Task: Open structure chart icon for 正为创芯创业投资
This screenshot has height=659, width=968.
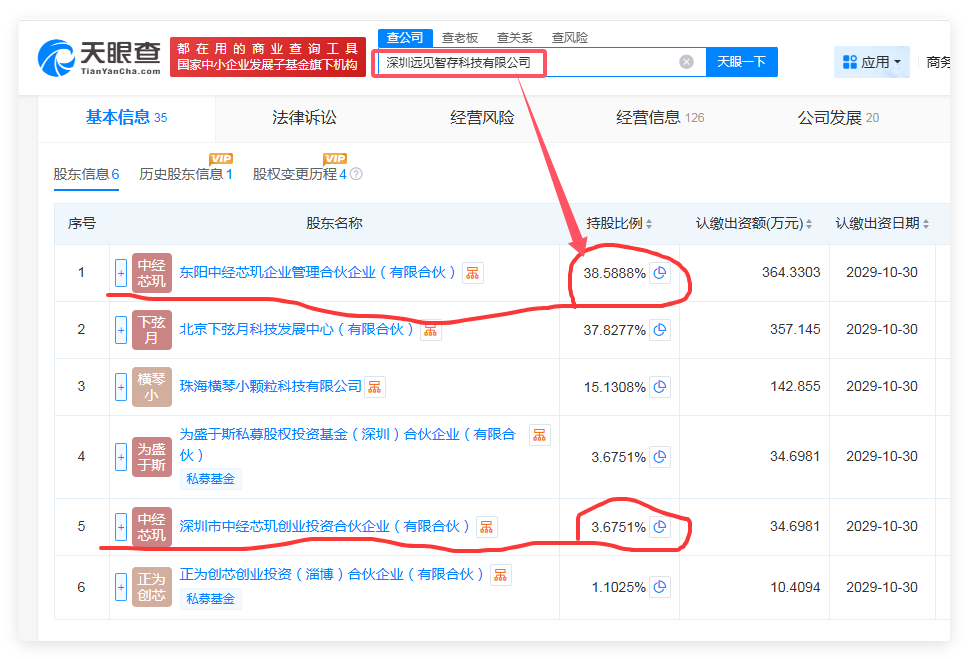Action: tap(501, 575)
